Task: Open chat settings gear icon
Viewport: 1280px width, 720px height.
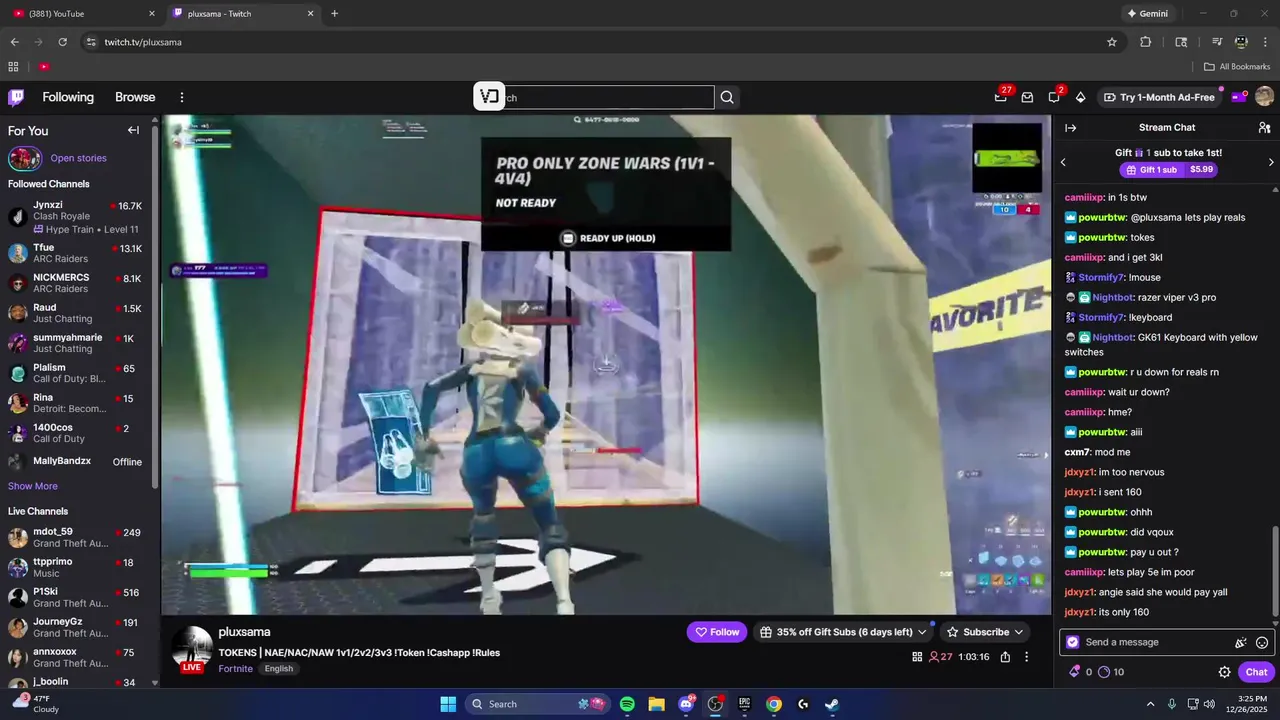Action: 1224,672
